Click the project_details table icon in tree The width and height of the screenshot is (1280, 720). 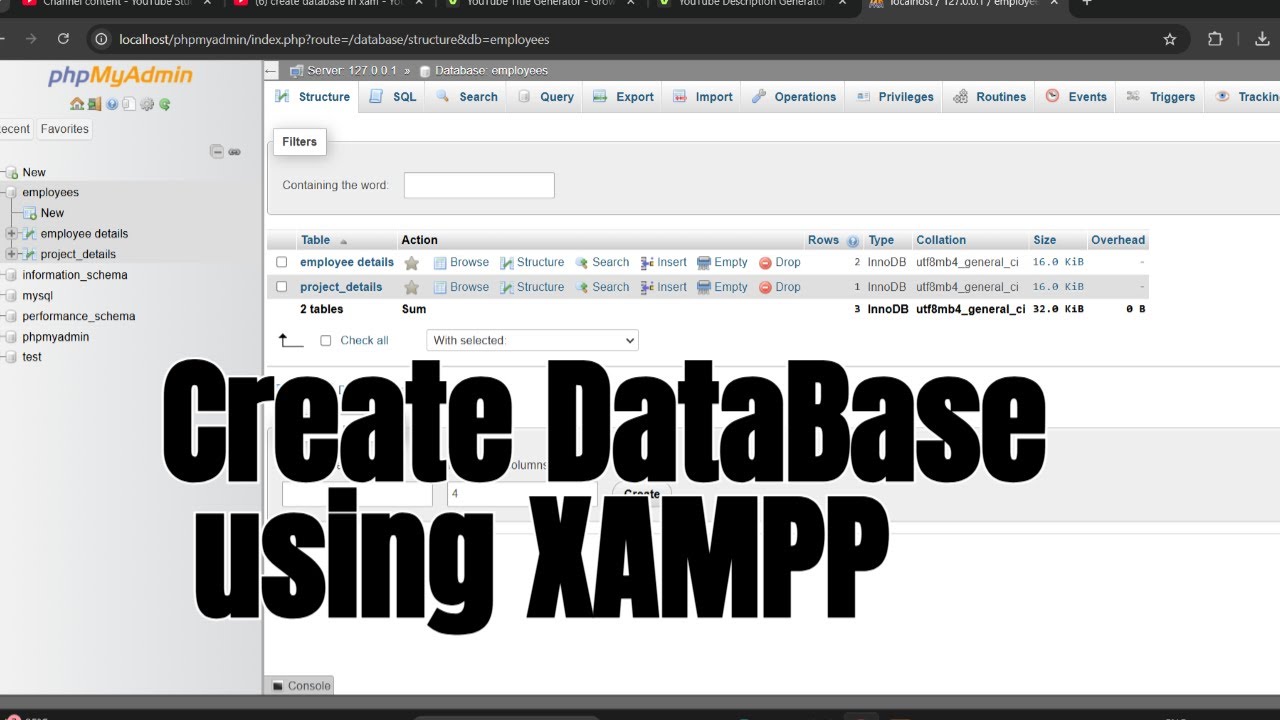click(x=29, y=254)
